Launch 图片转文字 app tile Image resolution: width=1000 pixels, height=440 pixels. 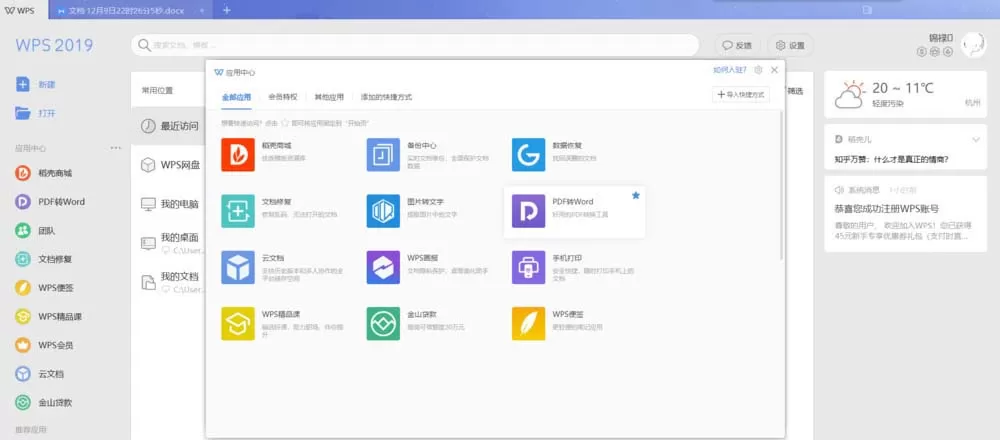(x=426, y=211)
